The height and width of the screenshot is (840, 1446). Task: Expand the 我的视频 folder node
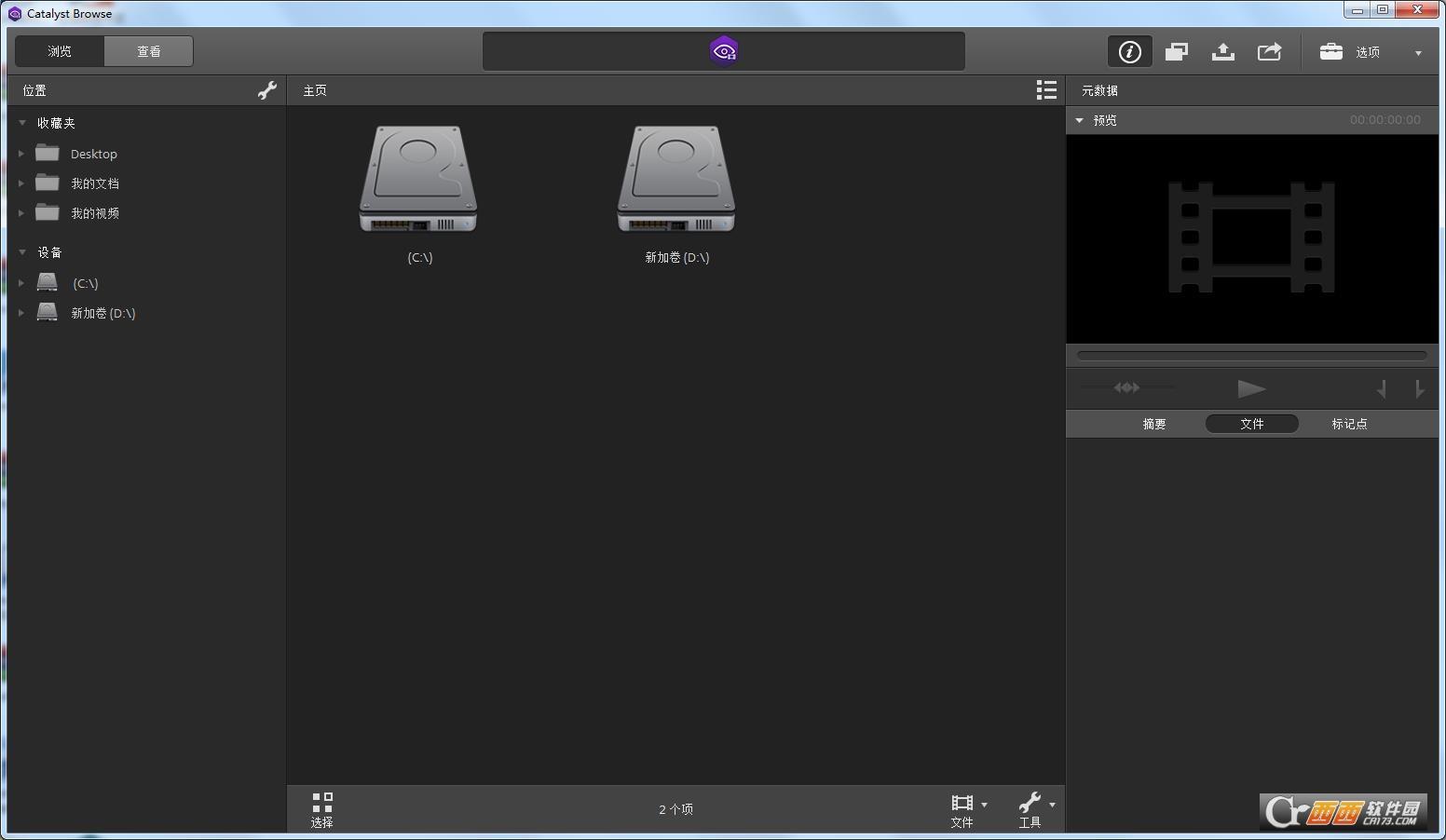21,213
